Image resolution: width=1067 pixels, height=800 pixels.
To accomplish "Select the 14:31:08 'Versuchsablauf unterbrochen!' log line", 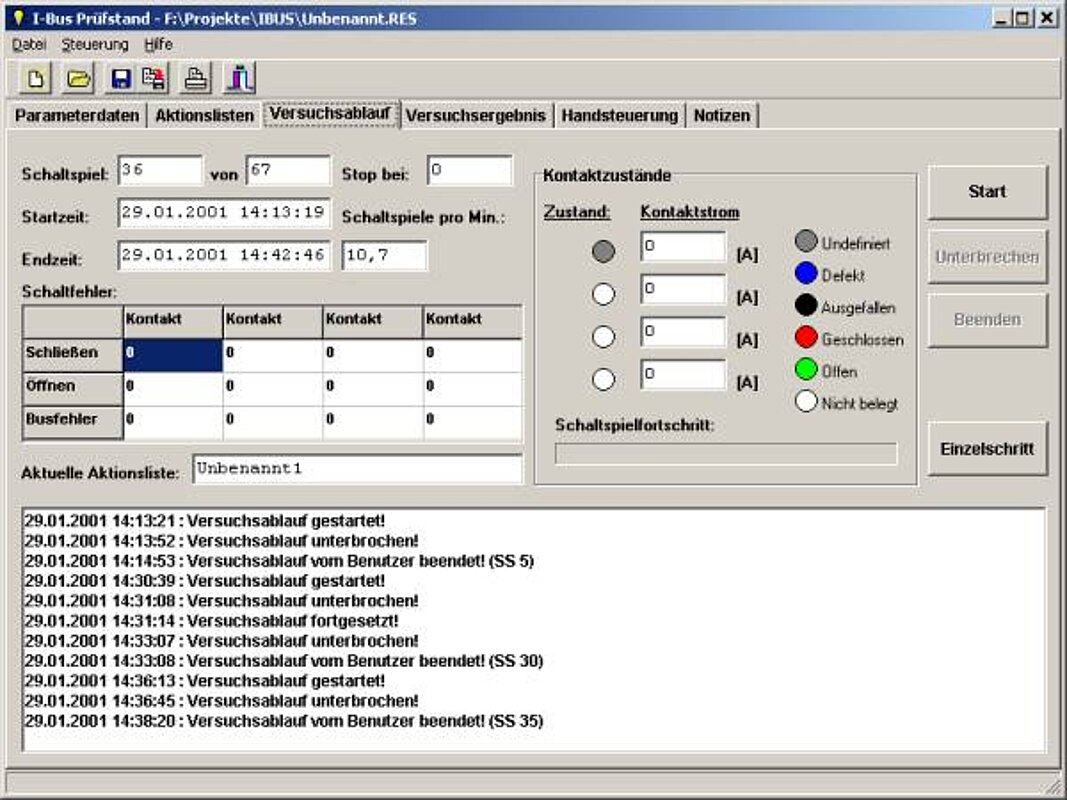I will 222,601.
